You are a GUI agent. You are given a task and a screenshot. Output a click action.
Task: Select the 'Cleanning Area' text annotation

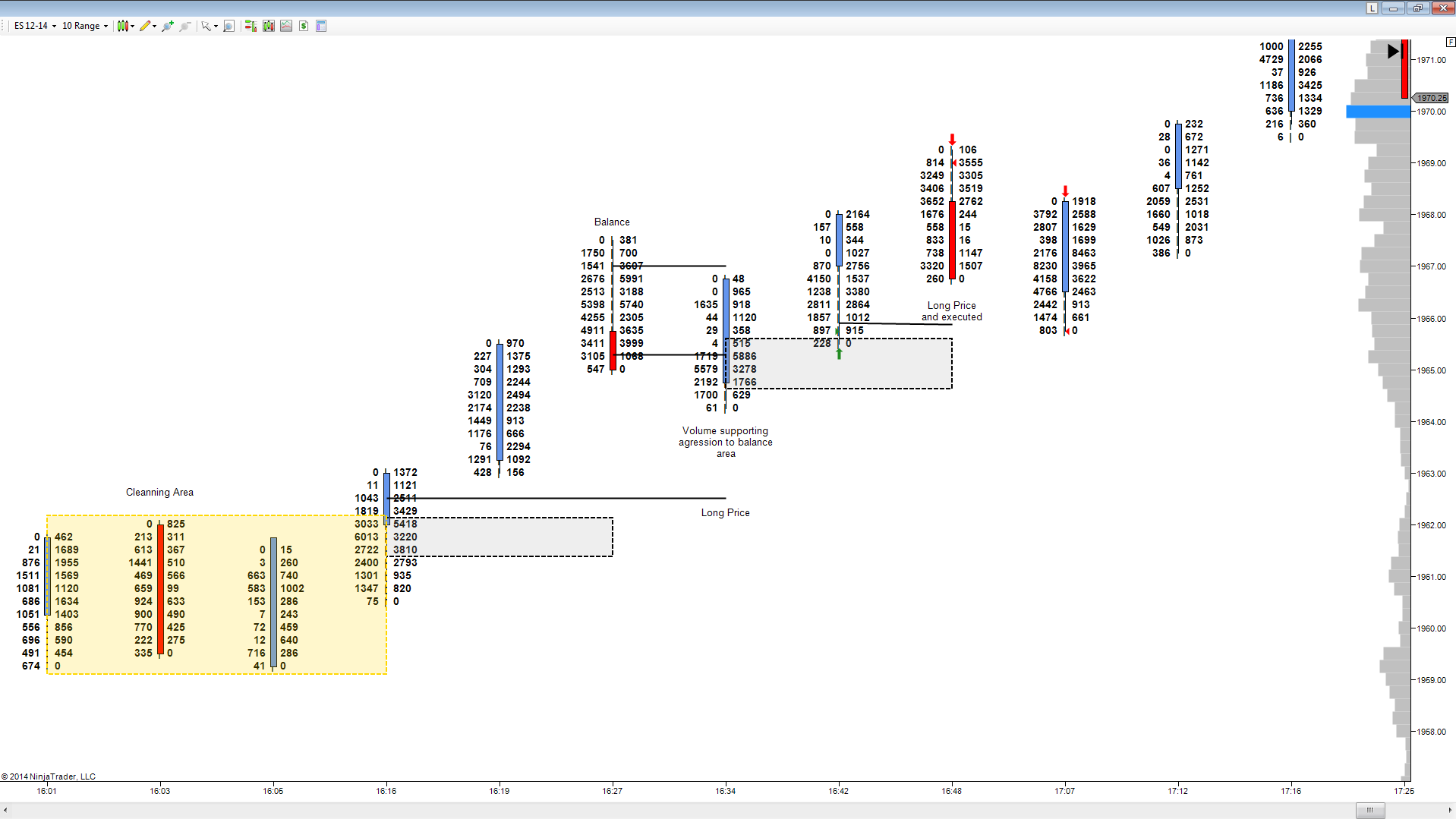coord(159,492)
